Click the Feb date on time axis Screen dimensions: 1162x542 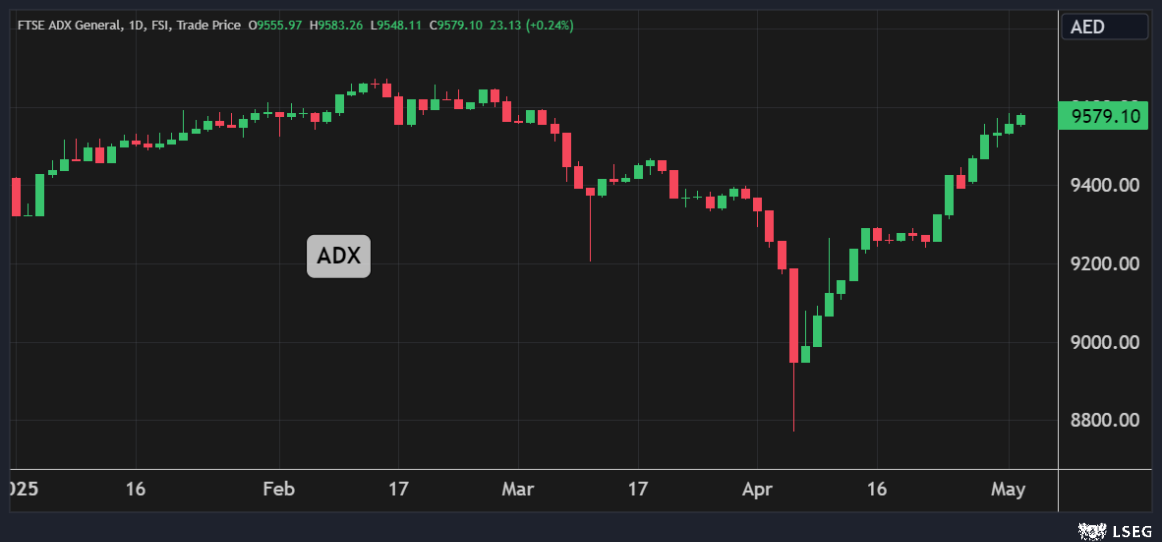[278, 489]
